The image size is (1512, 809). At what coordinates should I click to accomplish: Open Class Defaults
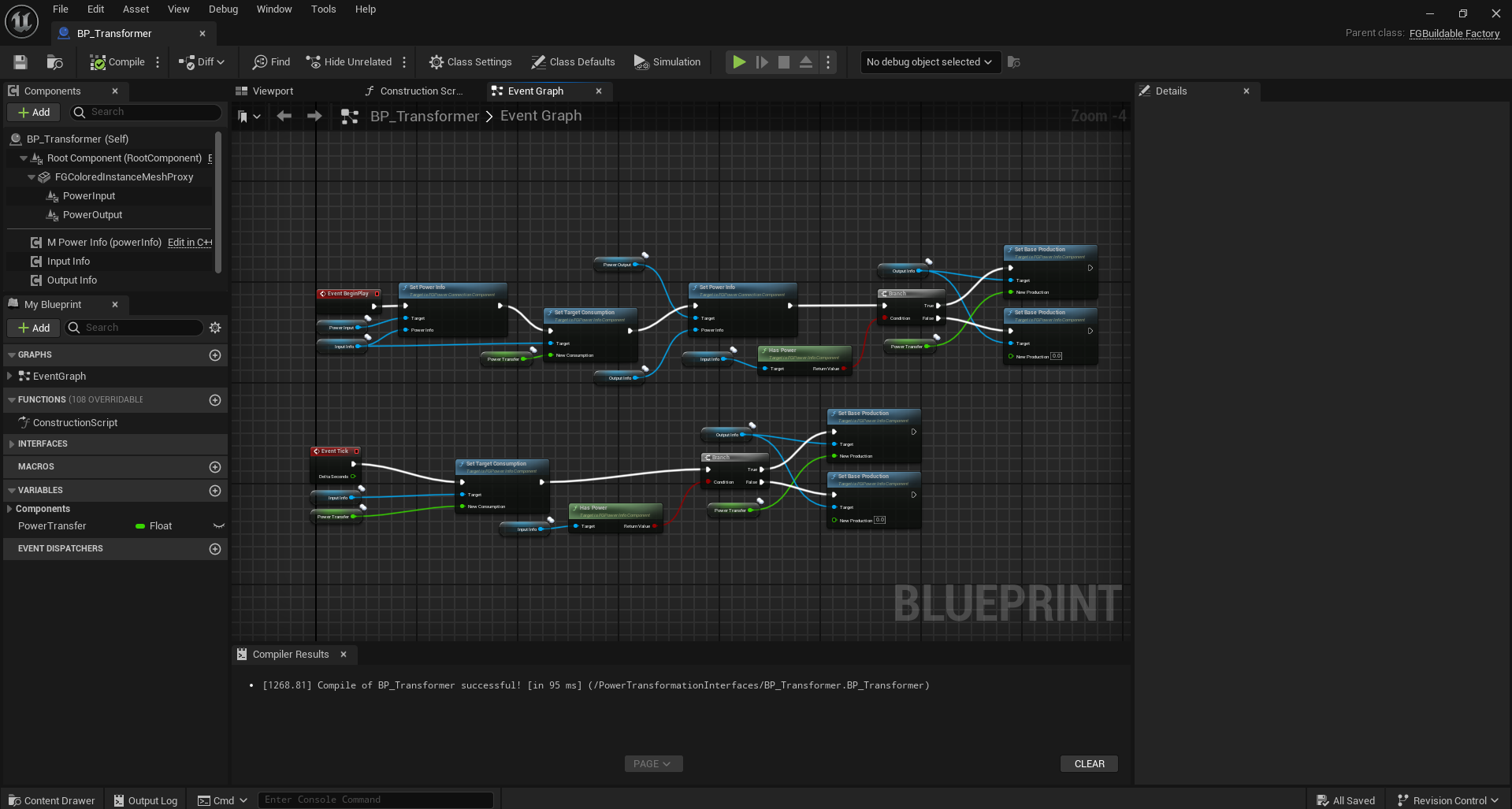573,62
